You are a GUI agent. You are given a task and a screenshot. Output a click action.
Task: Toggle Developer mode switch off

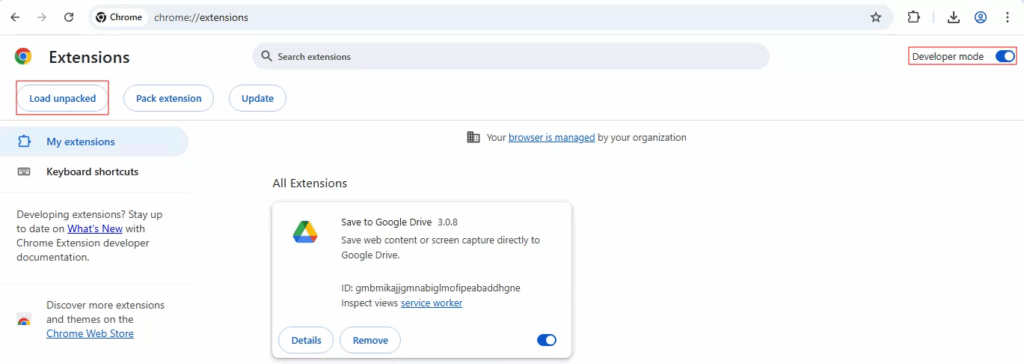pyautogui.click(x=1005, y=57)
